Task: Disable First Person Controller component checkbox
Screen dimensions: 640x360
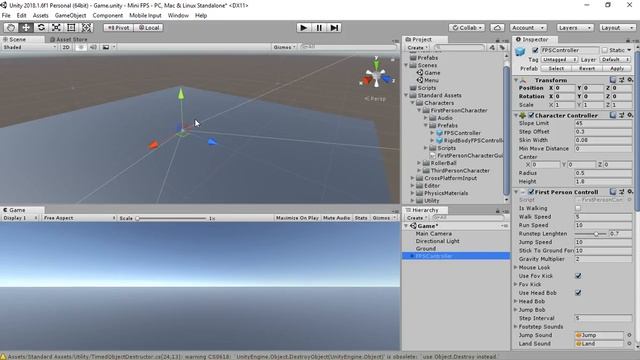Action: (531, 191)
